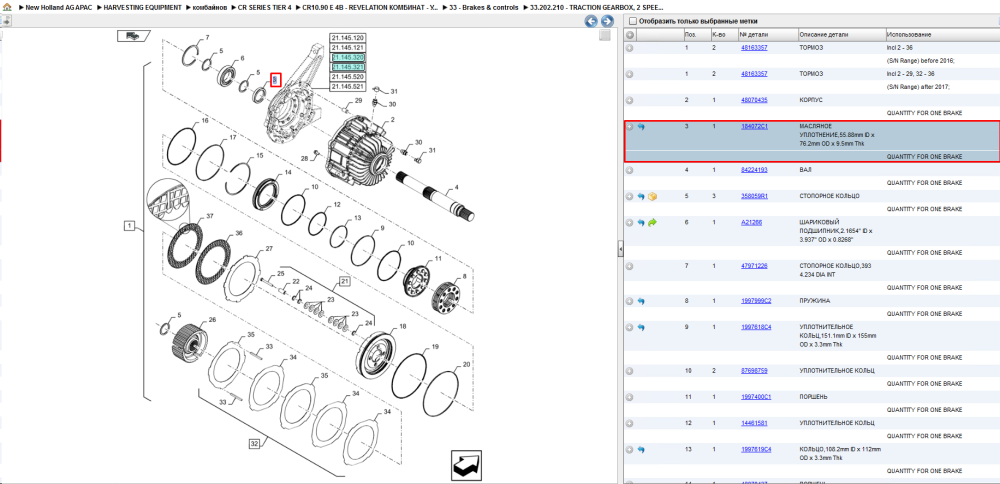The image size is (1000, 484).
Task: Open part number 48070435 link
Action: (x=754, y=100)
